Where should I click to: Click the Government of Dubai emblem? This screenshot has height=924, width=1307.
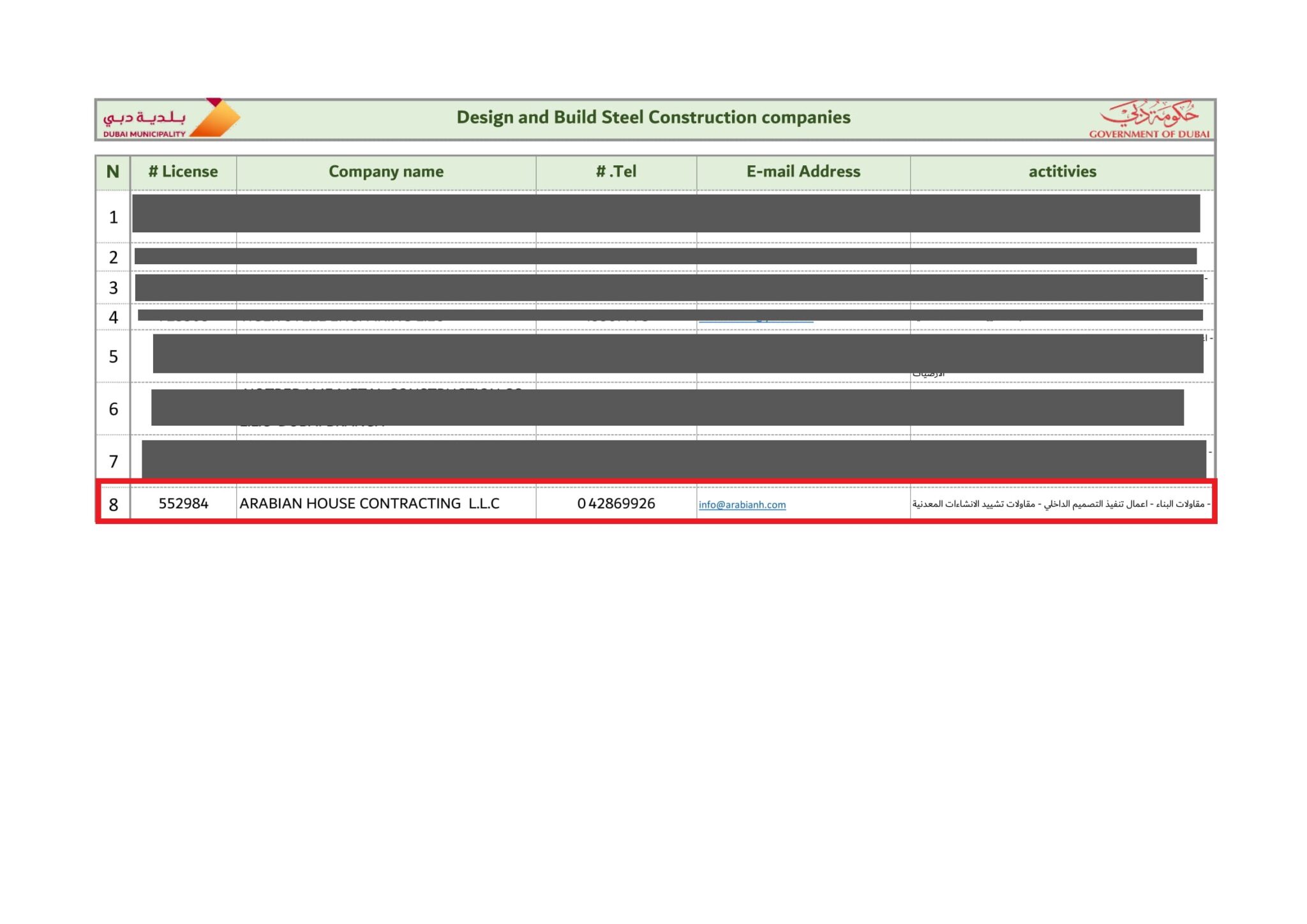pyautogui.click(x=1149, y=119)
